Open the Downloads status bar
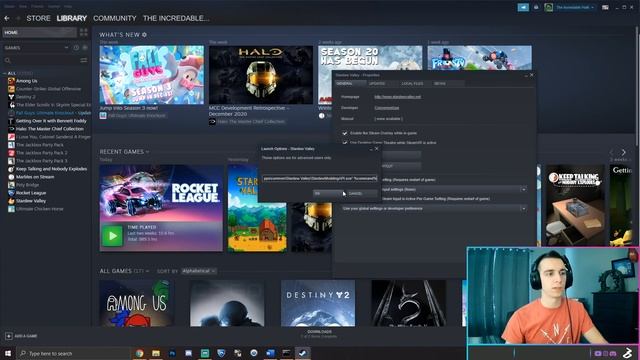The height and width of the screenshot is (360, 640). coord(319,334)
